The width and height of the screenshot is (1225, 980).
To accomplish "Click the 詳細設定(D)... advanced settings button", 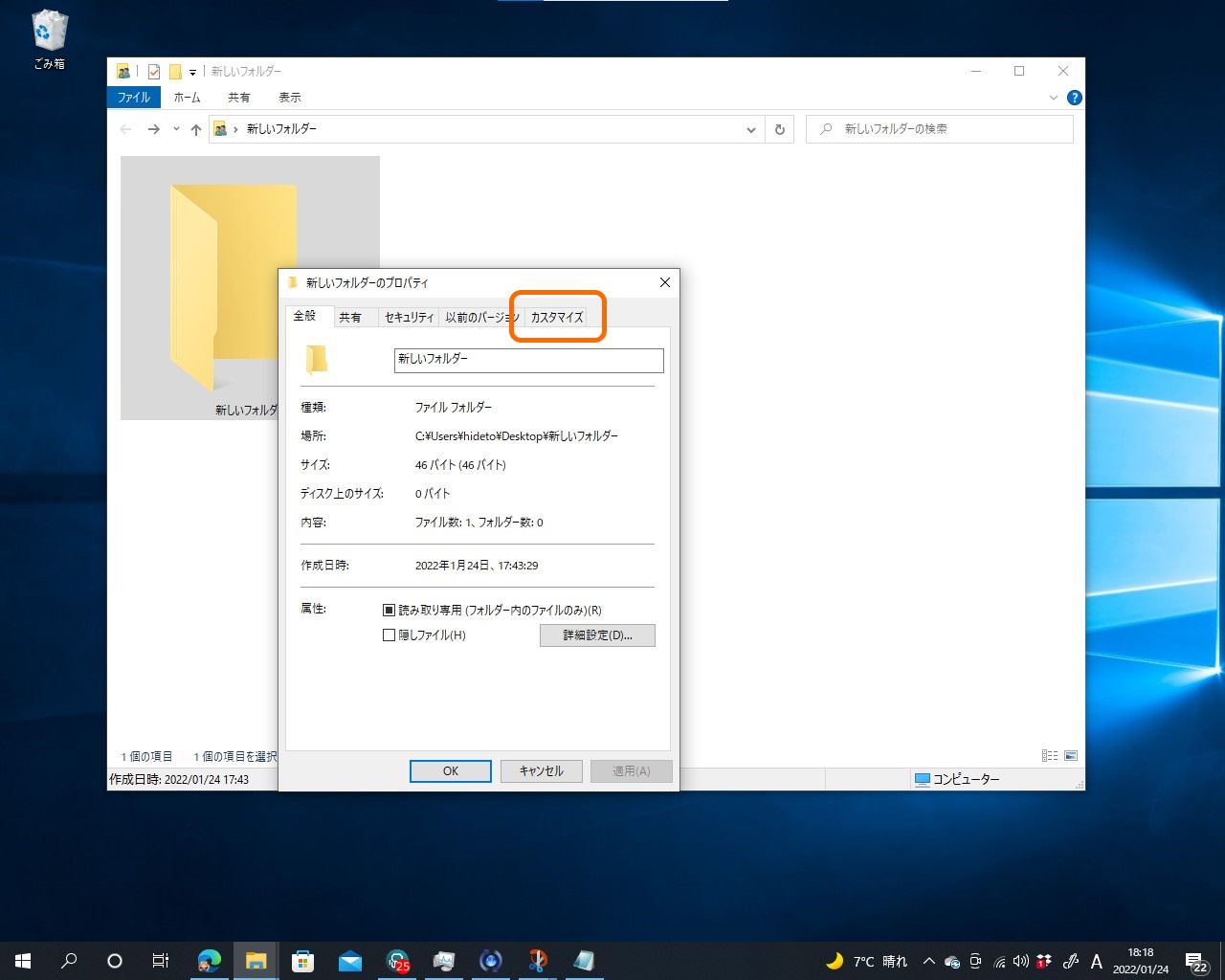I will coord(597,635).
